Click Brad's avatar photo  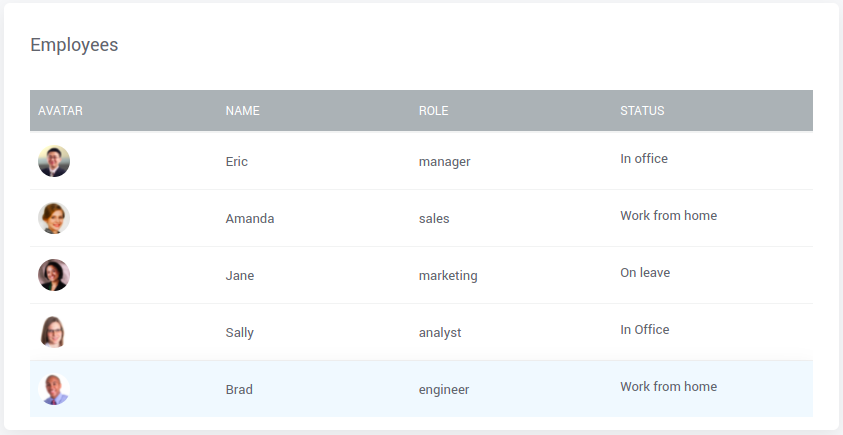[54, 389]
